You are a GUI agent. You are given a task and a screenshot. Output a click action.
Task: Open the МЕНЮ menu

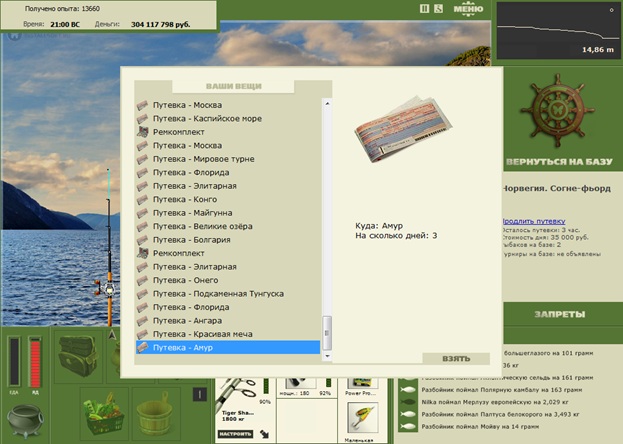468,9
